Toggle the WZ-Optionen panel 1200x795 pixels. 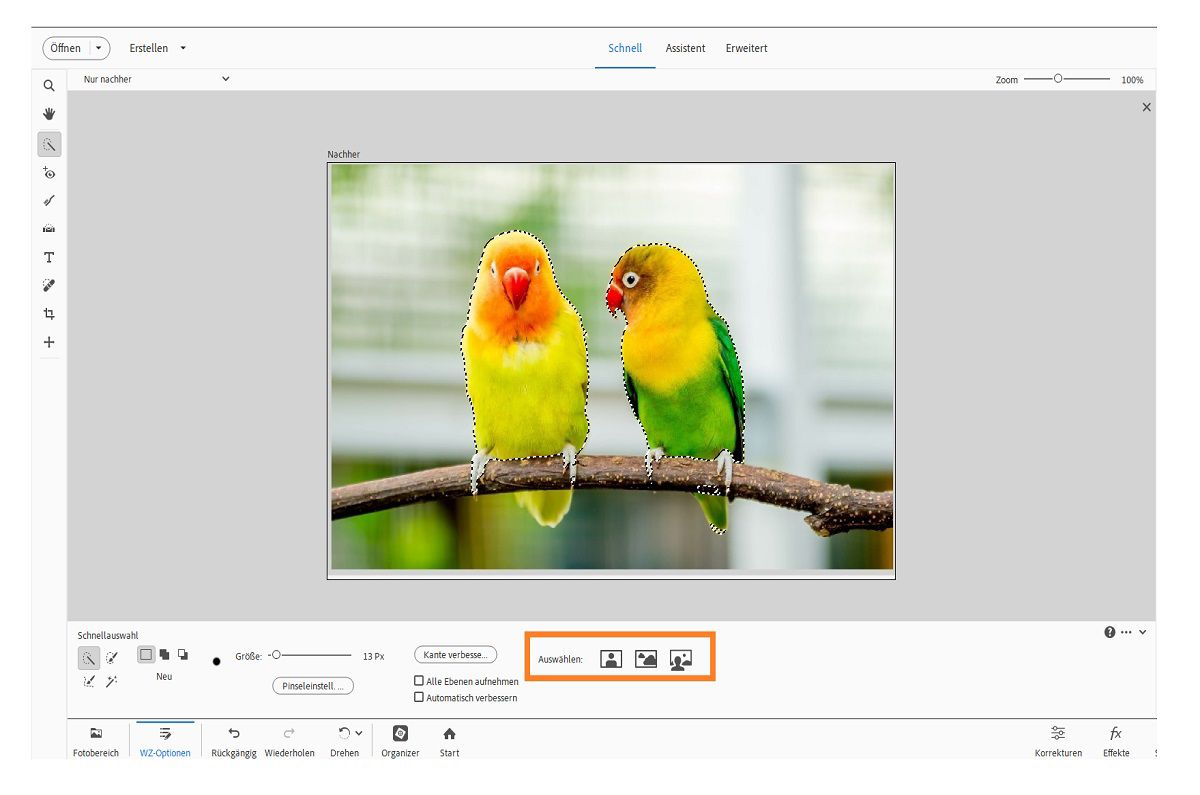coord(165,740)
